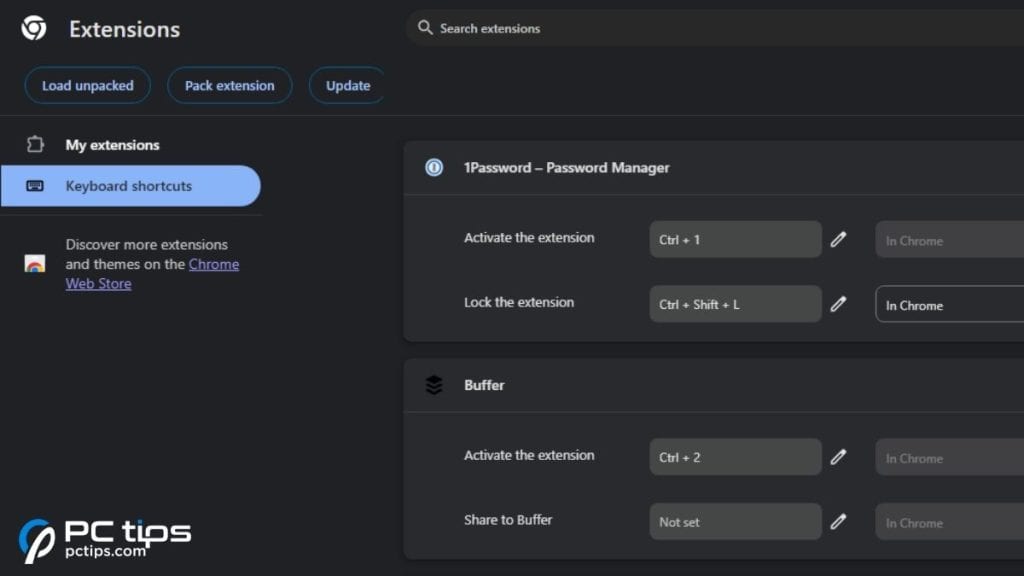The image size is (1024, 576).
Task: Edit the Lock the extension shortcut
Action: tap(838, 303)
